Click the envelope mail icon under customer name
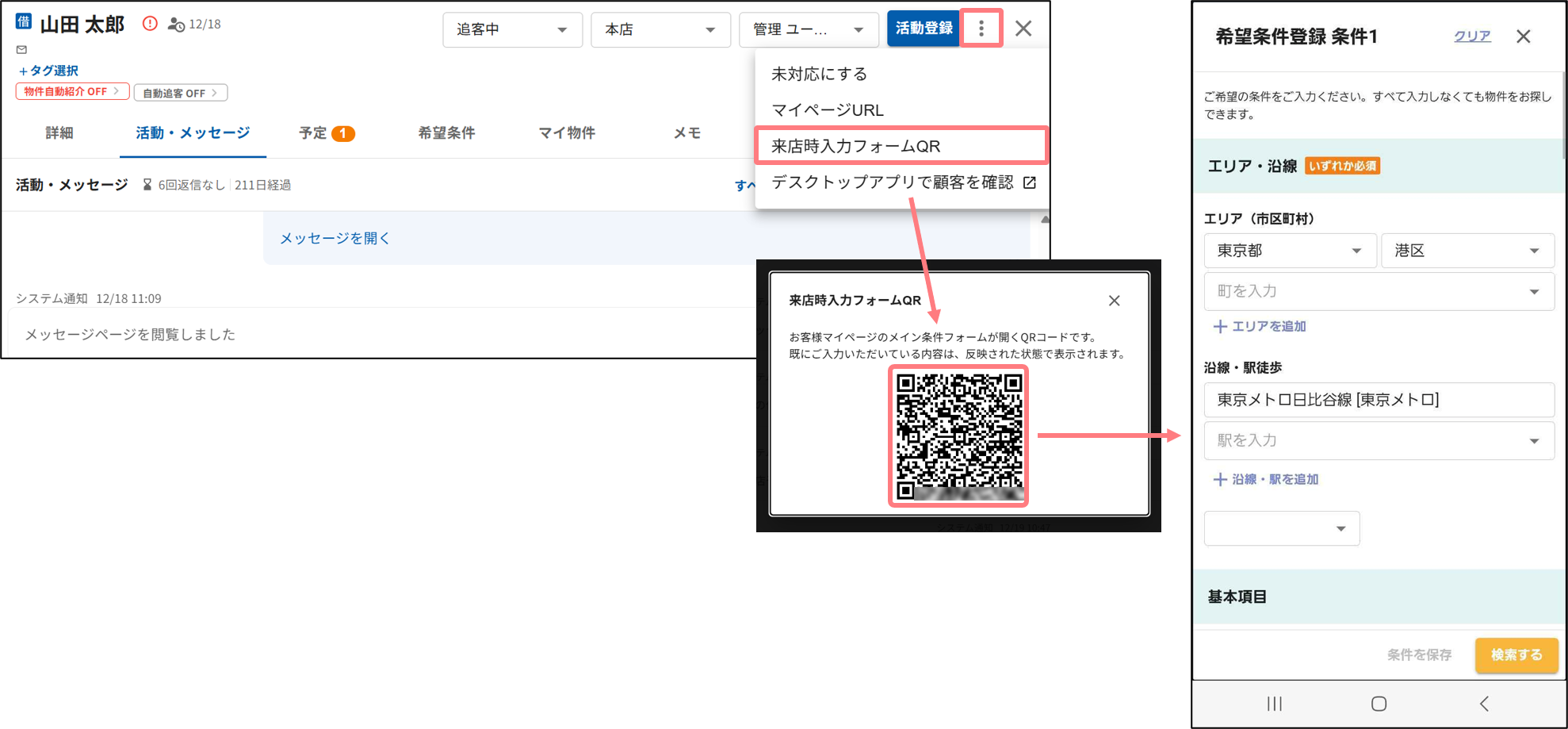1568x729 pixels. [21, 49]
